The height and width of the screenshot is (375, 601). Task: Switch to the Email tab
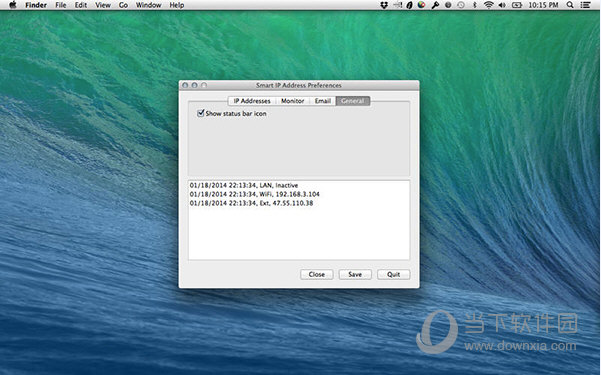[323, 101]
